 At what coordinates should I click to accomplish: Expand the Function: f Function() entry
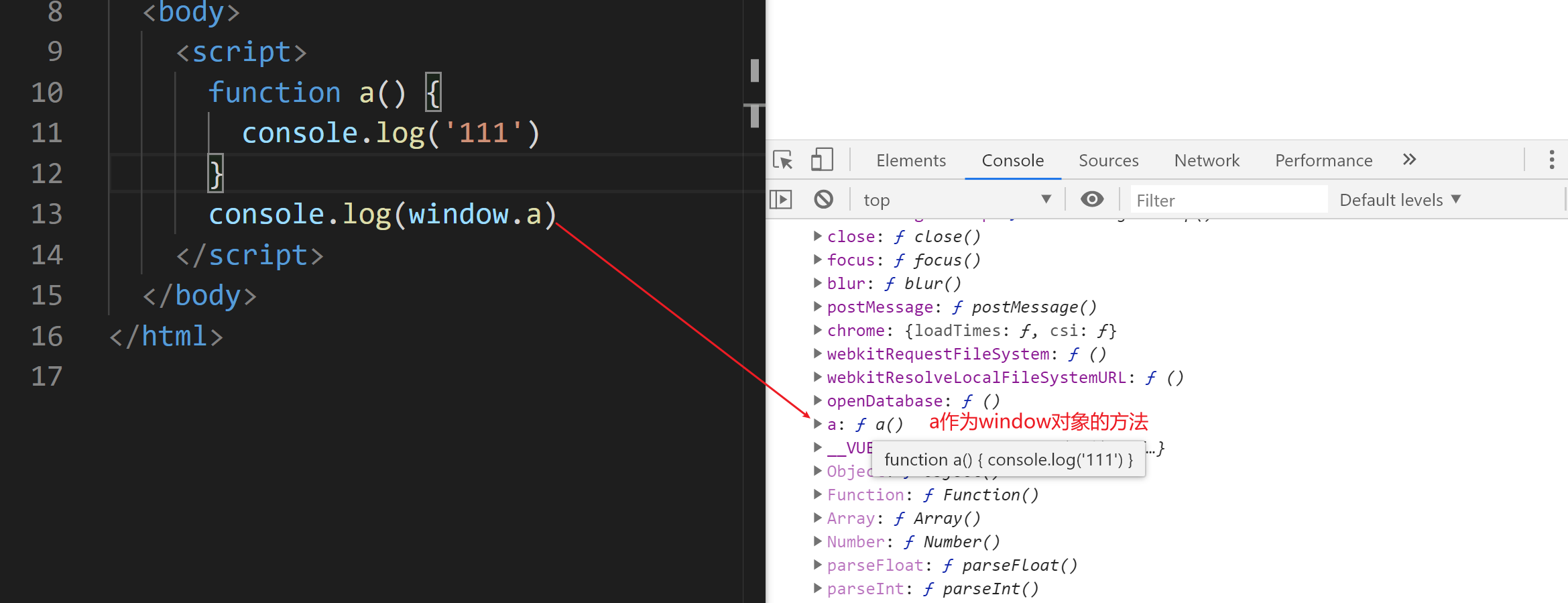pyautogui.click(x=817, y=494)
